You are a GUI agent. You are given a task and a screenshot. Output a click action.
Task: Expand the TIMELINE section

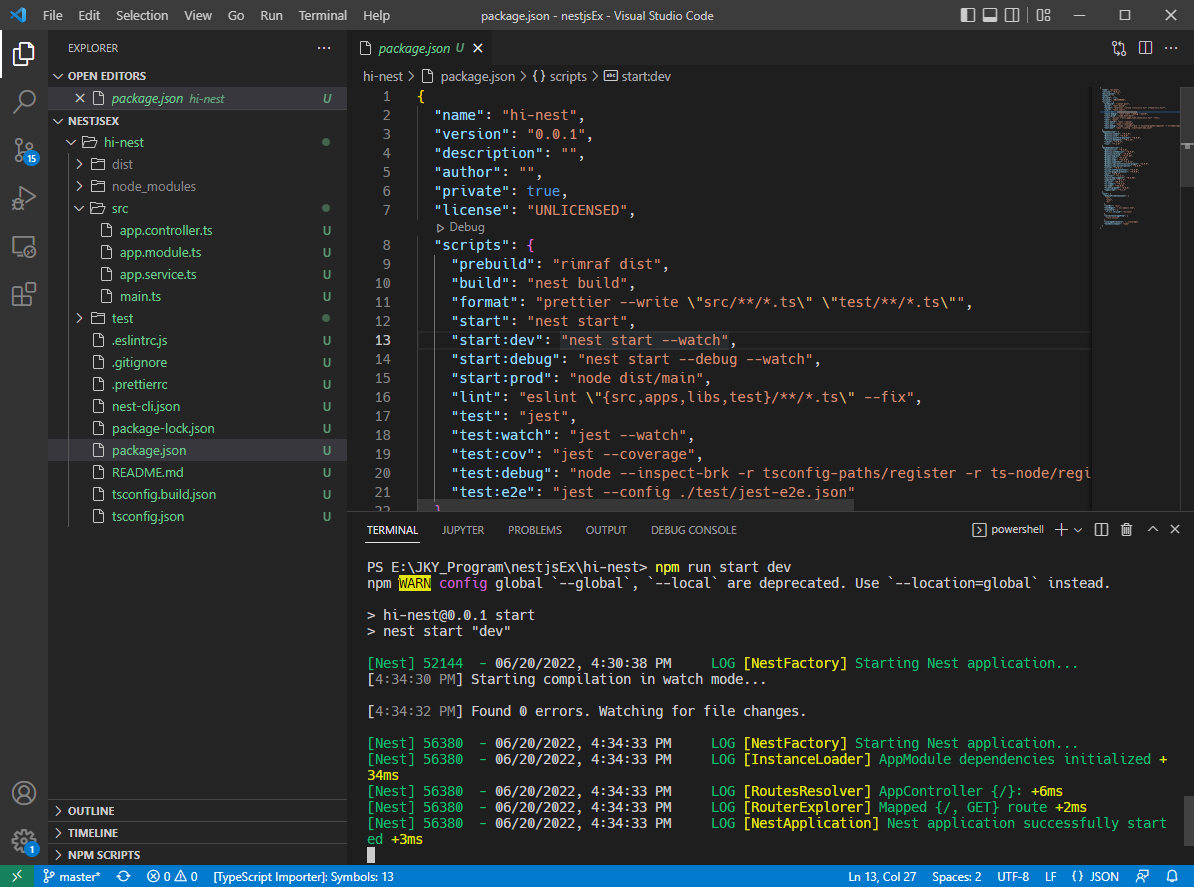[197, 833]
